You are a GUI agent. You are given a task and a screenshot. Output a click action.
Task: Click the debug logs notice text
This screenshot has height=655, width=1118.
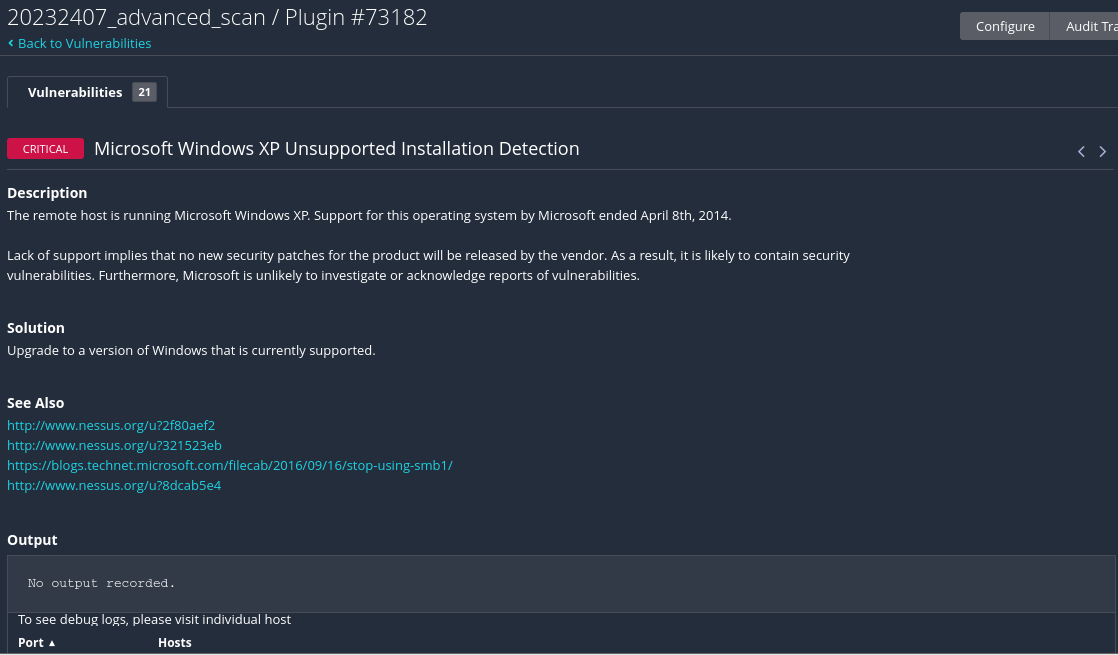(x=155, y=620)
